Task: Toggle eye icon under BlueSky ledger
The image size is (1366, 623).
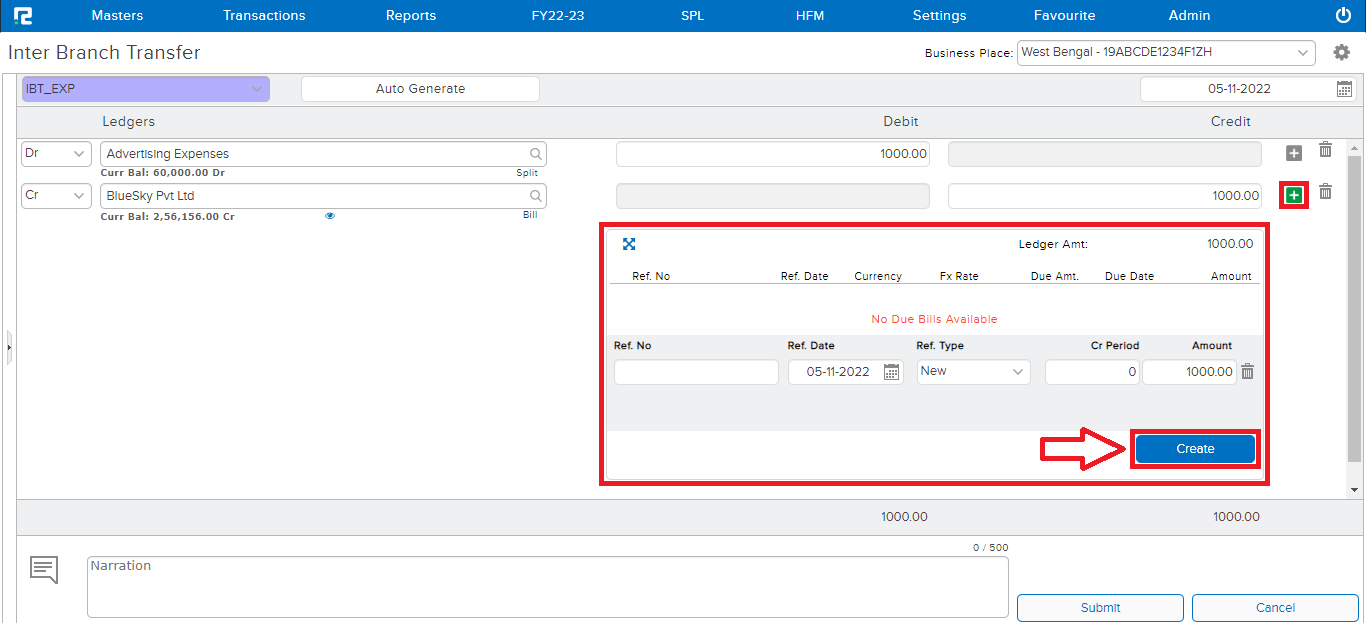Action: [x=330, y=215]
